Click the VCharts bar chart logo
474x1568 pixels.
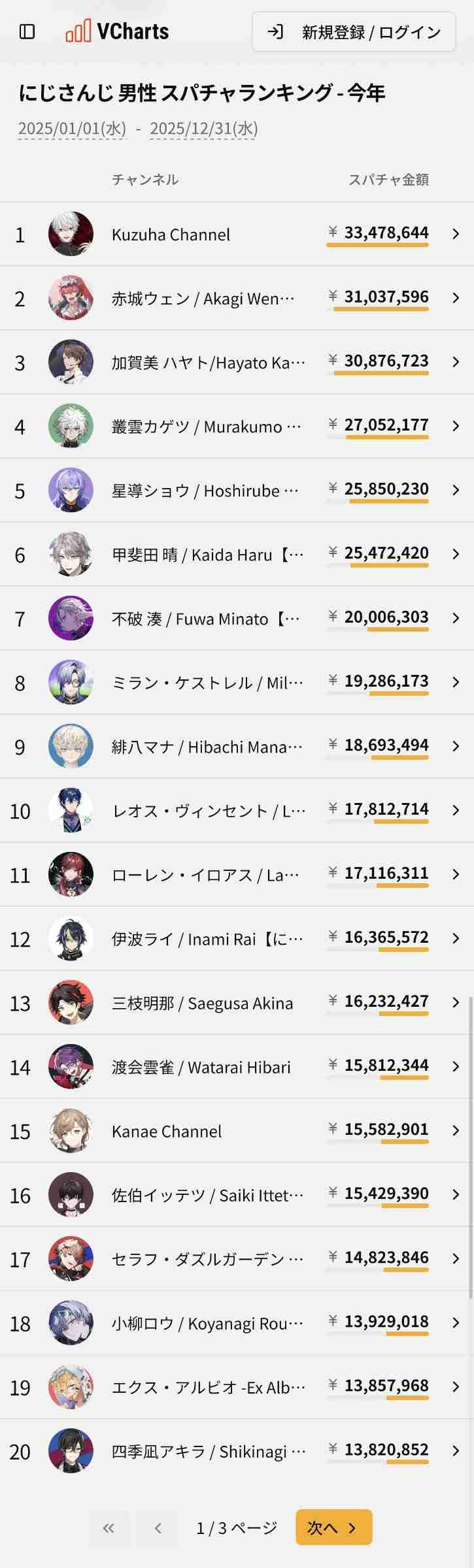pos(78,31)
